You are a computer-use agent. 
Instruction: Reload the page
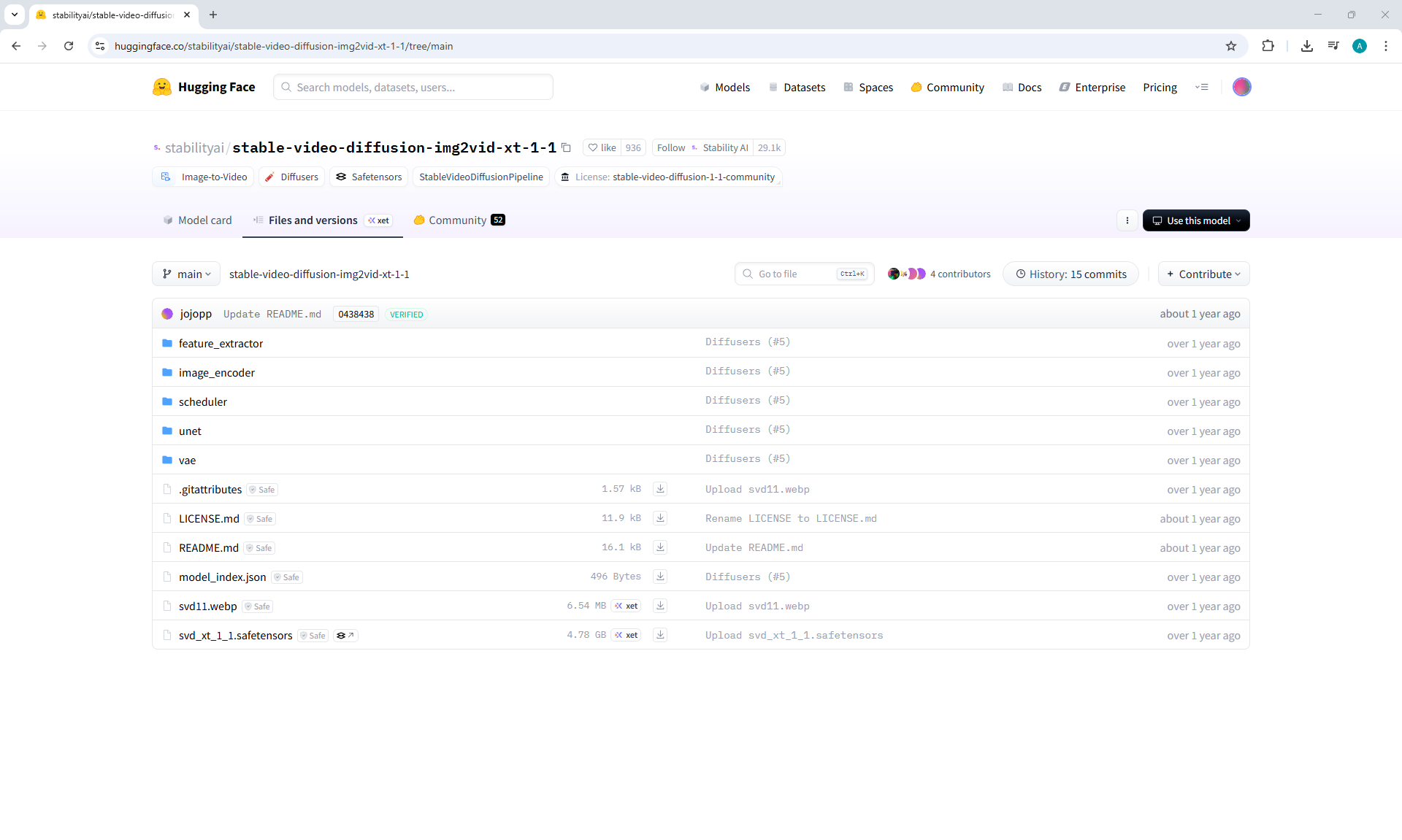tap(69, 46)
